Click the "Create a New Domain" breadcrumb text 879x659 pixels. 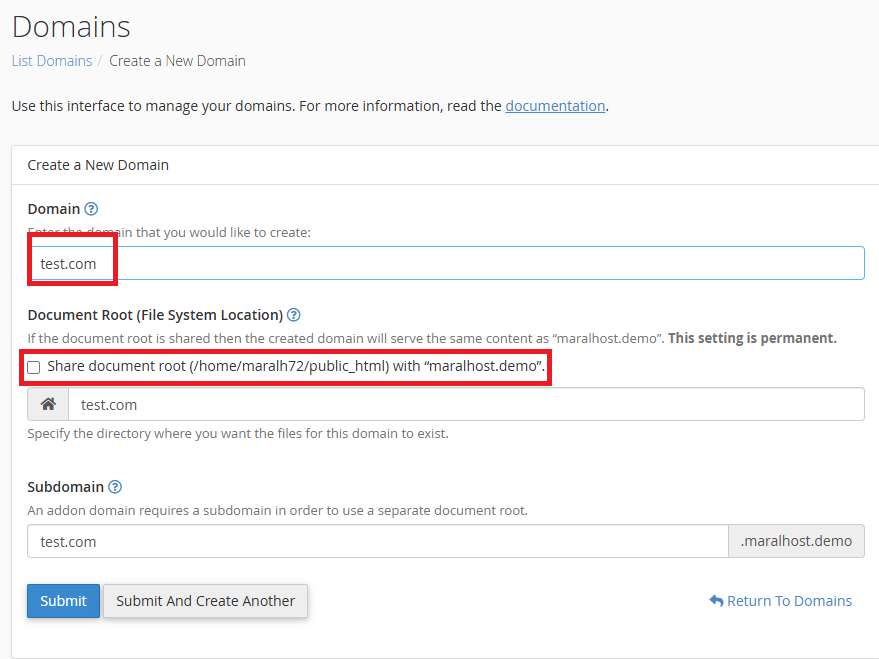coord(177,61)
